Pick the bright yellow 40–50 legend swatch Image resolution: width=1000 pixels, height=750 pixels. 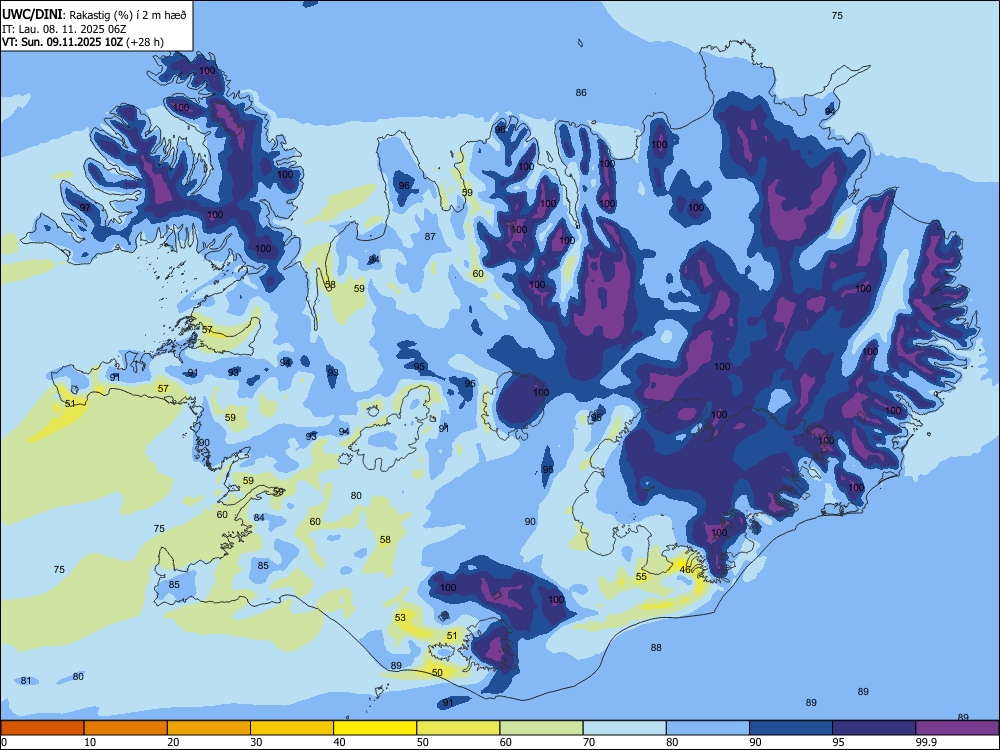[375, 728]
